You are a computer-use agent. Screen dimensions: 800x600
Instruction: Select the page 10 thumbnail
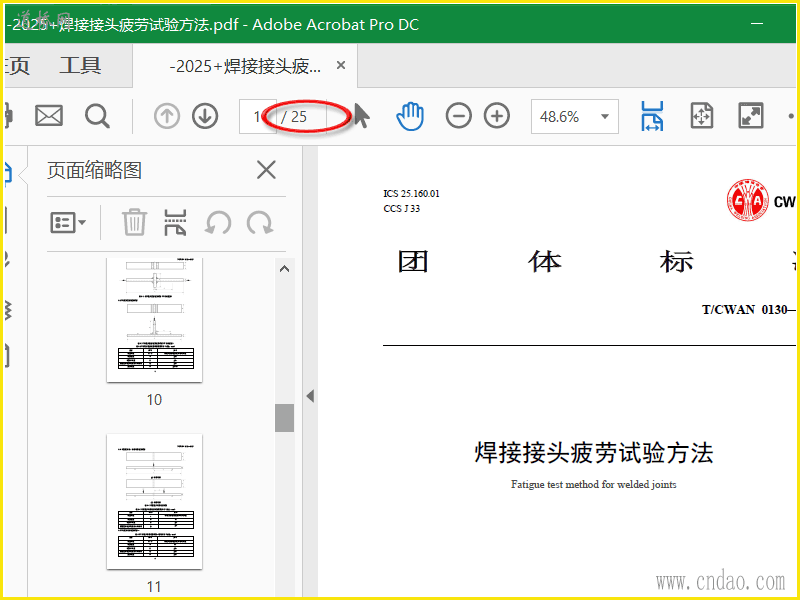pyautogui.click(x=154, y=320)
